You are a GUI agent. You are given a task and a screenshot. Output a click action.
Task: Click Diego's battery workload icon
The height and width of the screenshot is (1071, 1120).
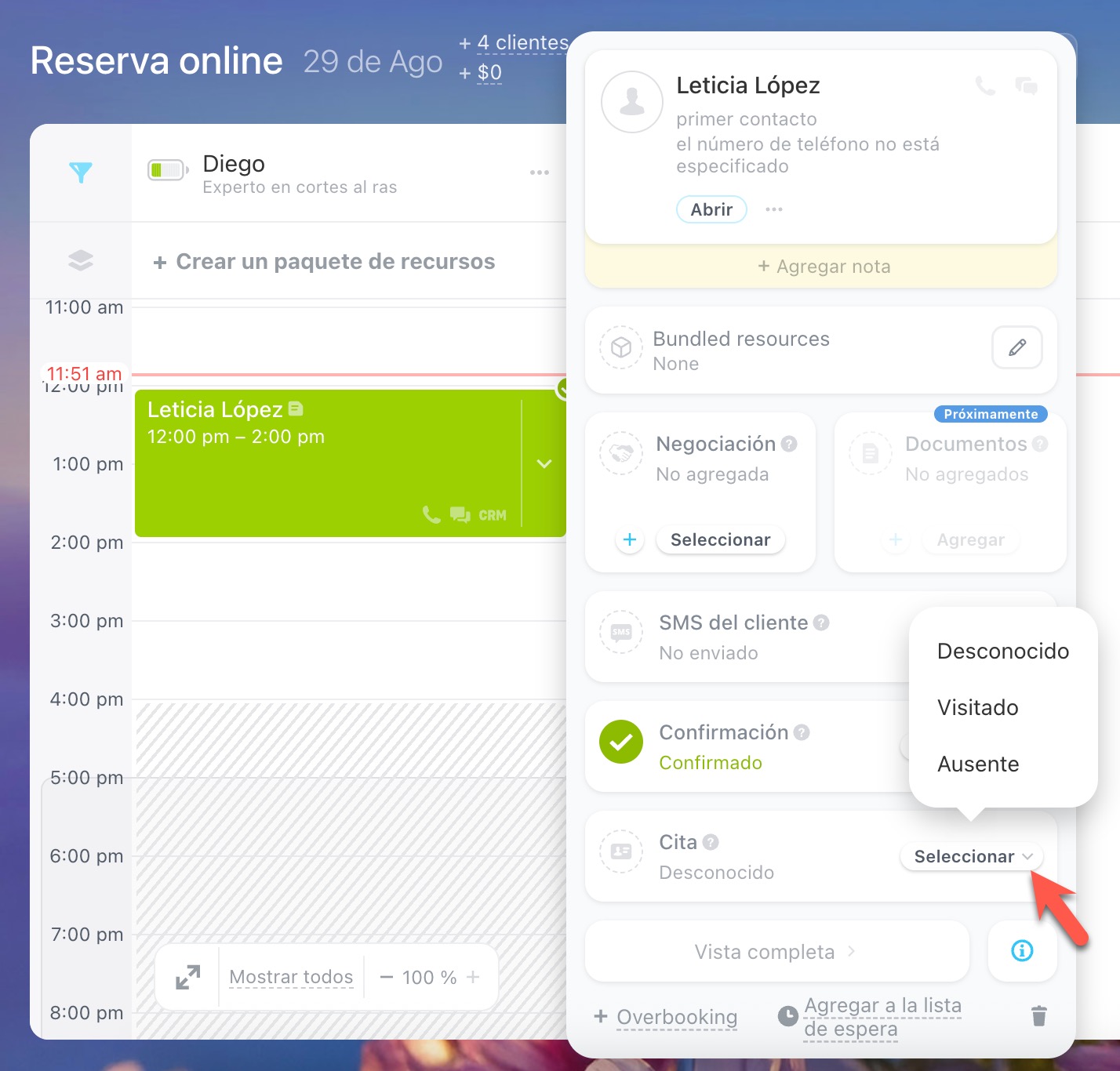[x=168, y=169]
